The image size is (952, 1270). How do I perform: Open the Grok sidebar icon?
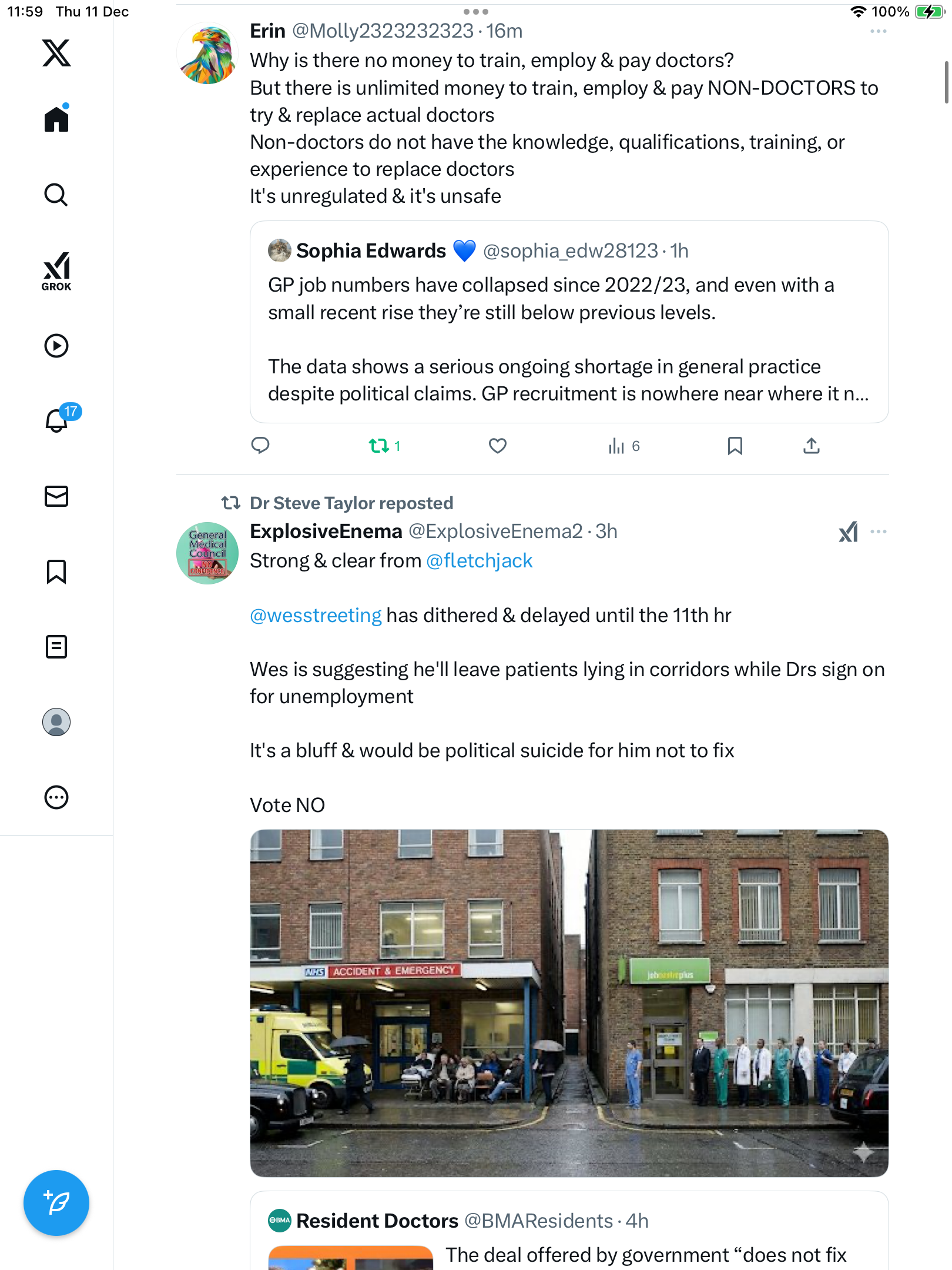56,271
